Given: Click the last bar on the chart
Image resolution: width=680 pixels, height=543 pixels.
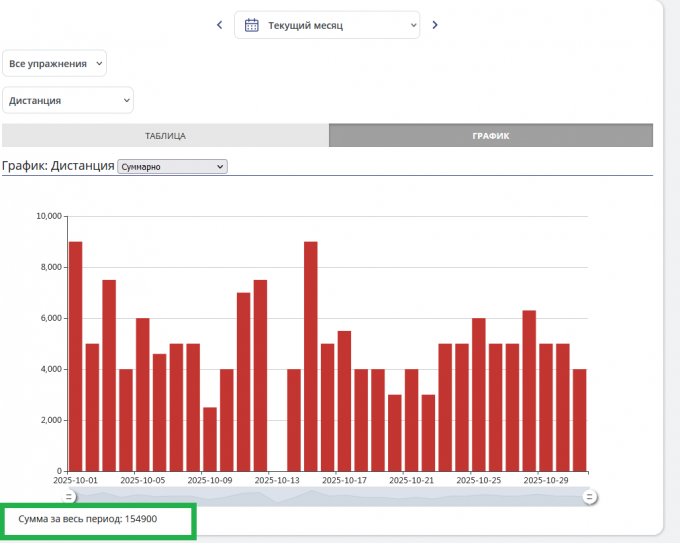Looking at the screenshot, I should tap(580, 420).
